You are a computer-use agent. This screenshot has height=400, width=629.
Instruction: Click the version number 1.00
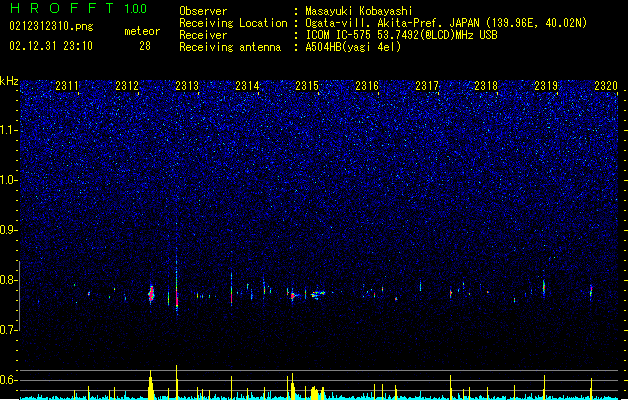[136, 9]
